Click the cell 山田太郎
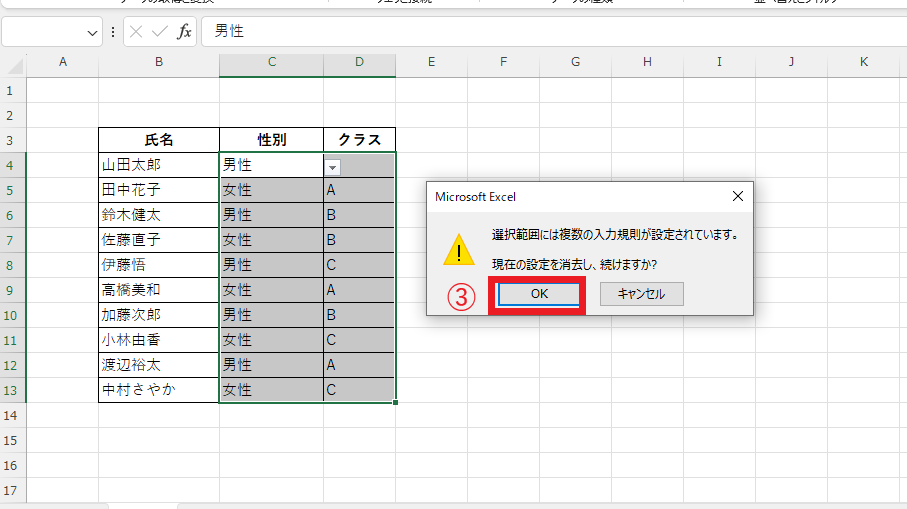This screenshot has height=509, width=907. 159,165
